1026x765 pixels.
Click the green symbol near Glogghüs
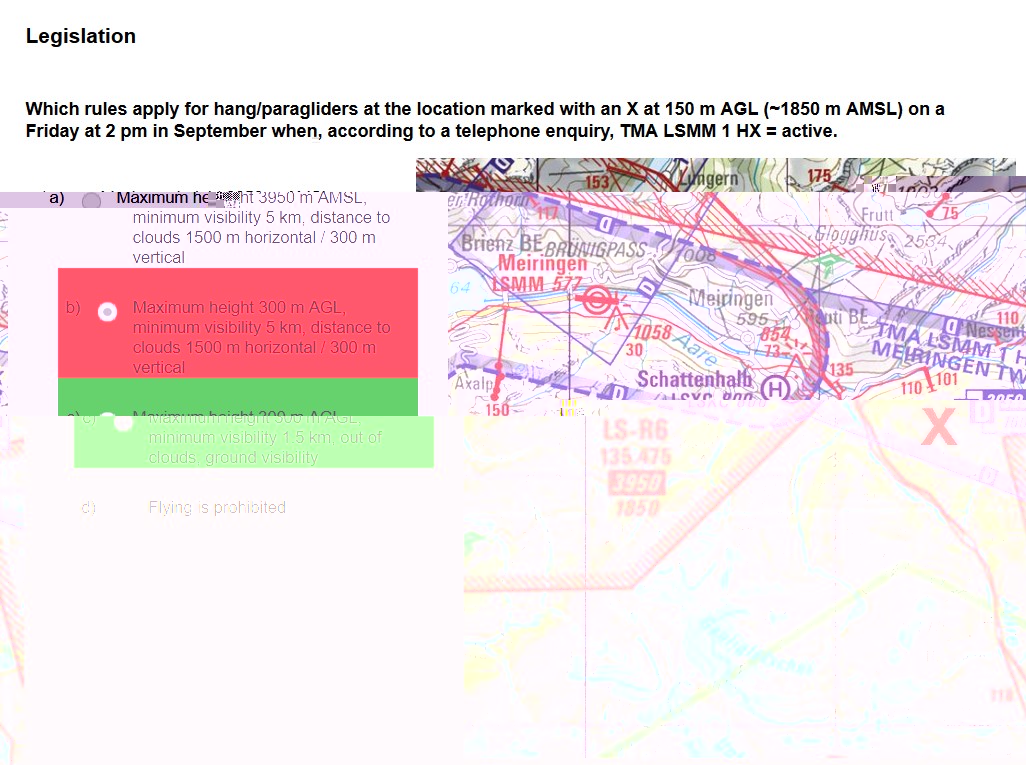(x=827, y=263)
